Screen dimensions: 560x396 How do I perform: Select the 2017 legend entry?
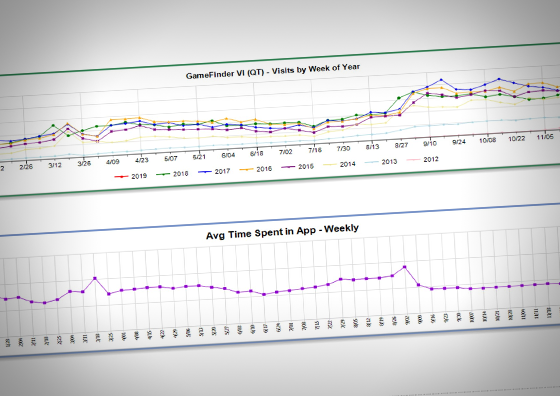pos(214,171)
